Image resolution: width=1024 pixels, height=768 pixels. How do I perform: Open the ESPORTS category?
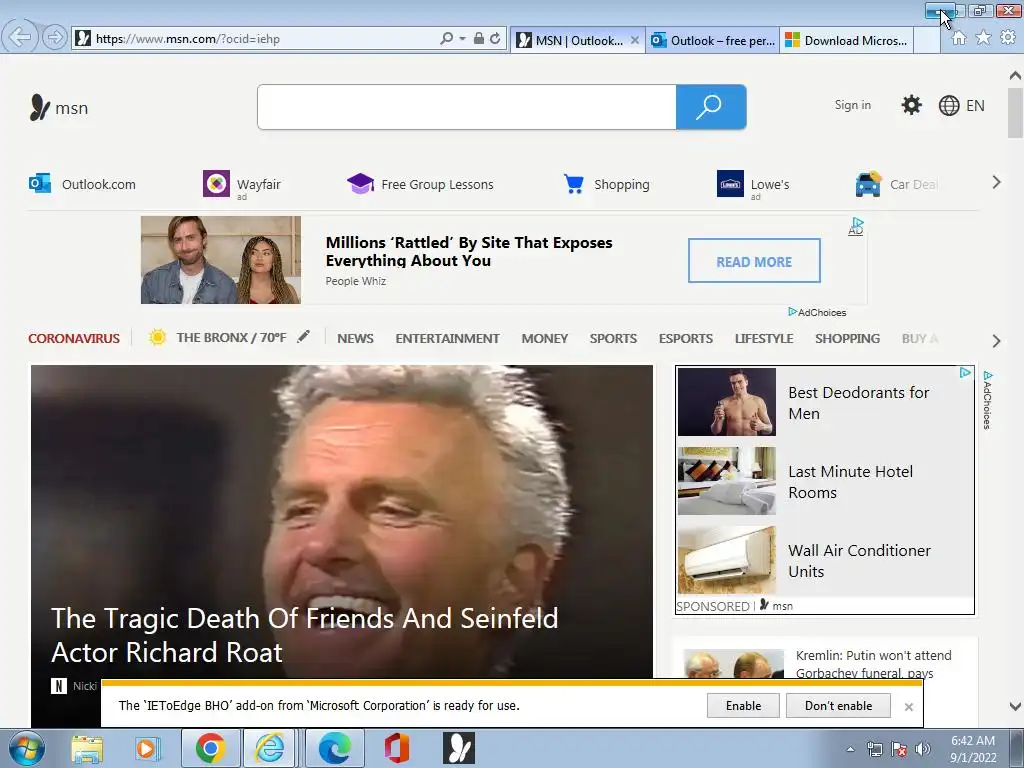point(686,338)
